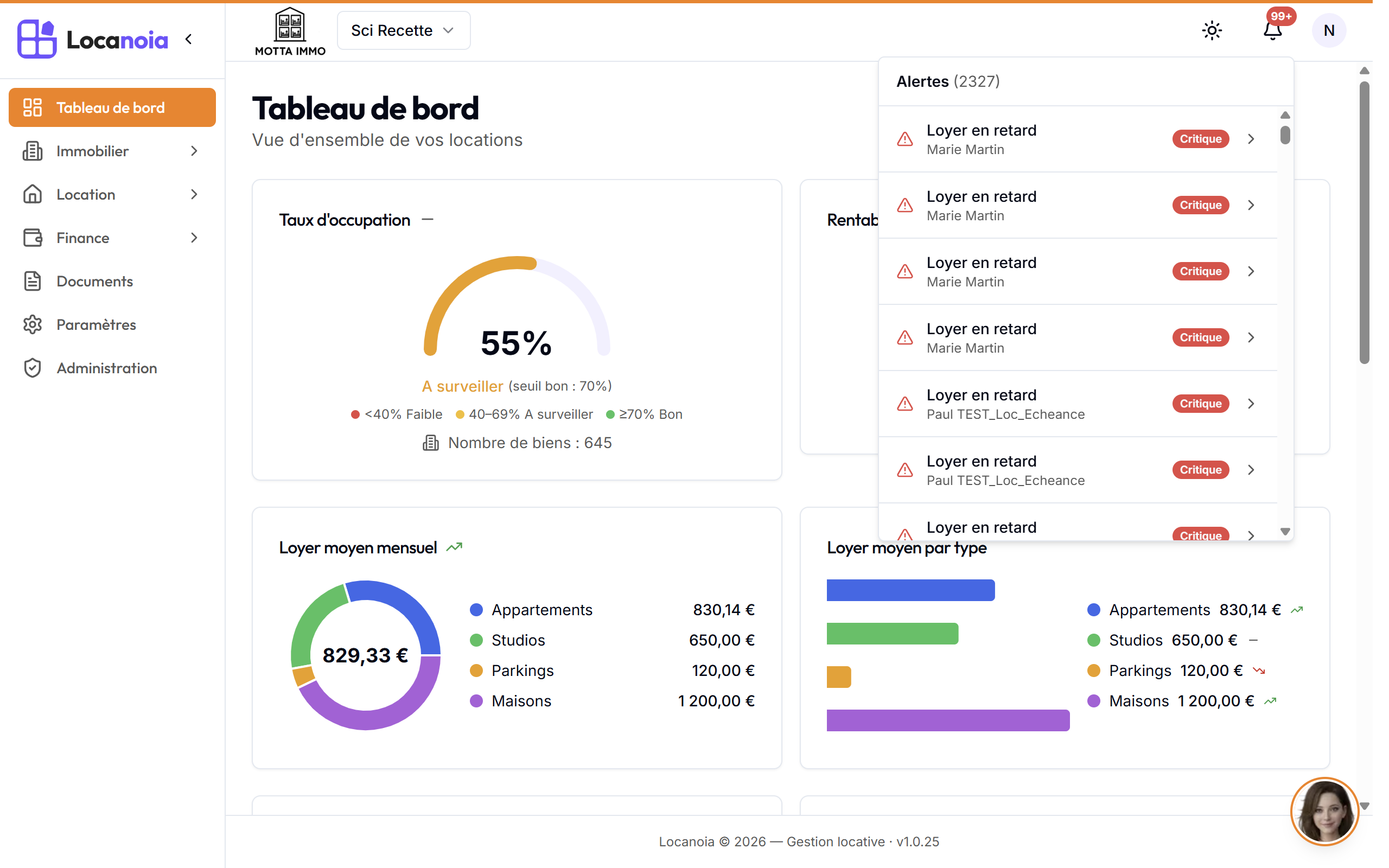
Task: Open the N user avatar menu
Action: (x=1329, y=30)
